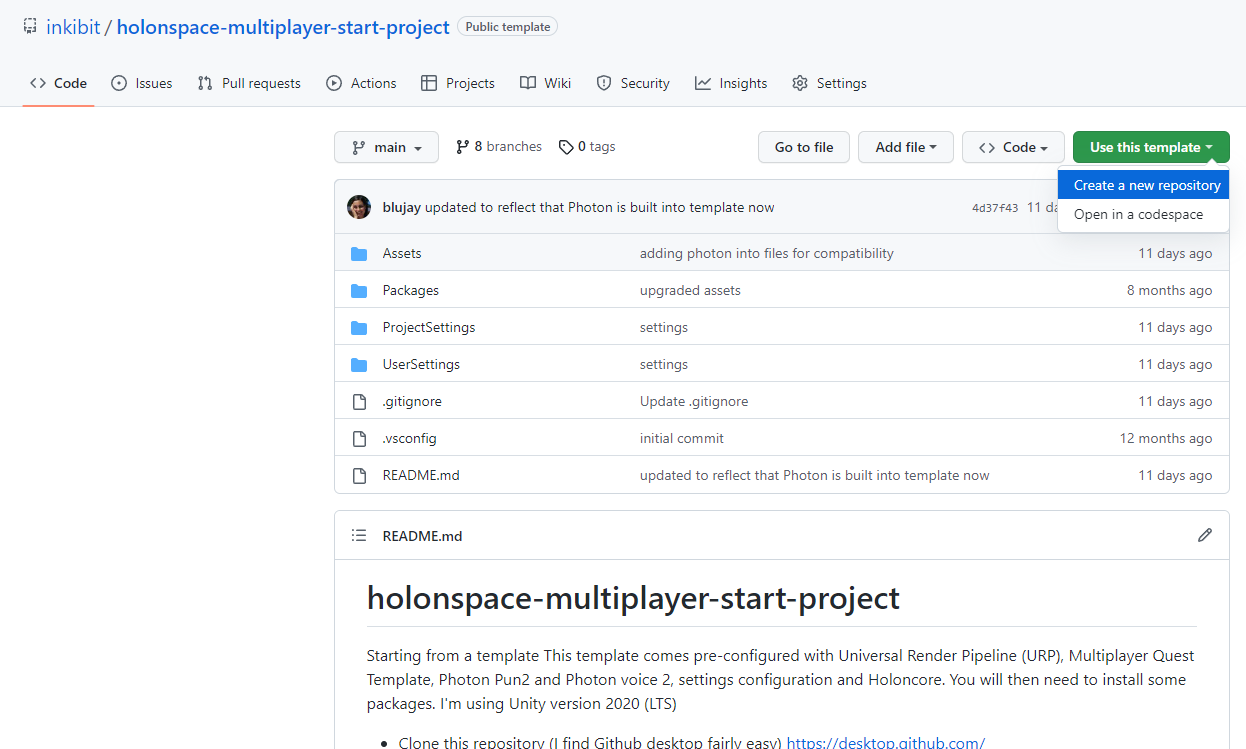Open the Packages folder
1246x749 pixels.
[x=411, y=290]
